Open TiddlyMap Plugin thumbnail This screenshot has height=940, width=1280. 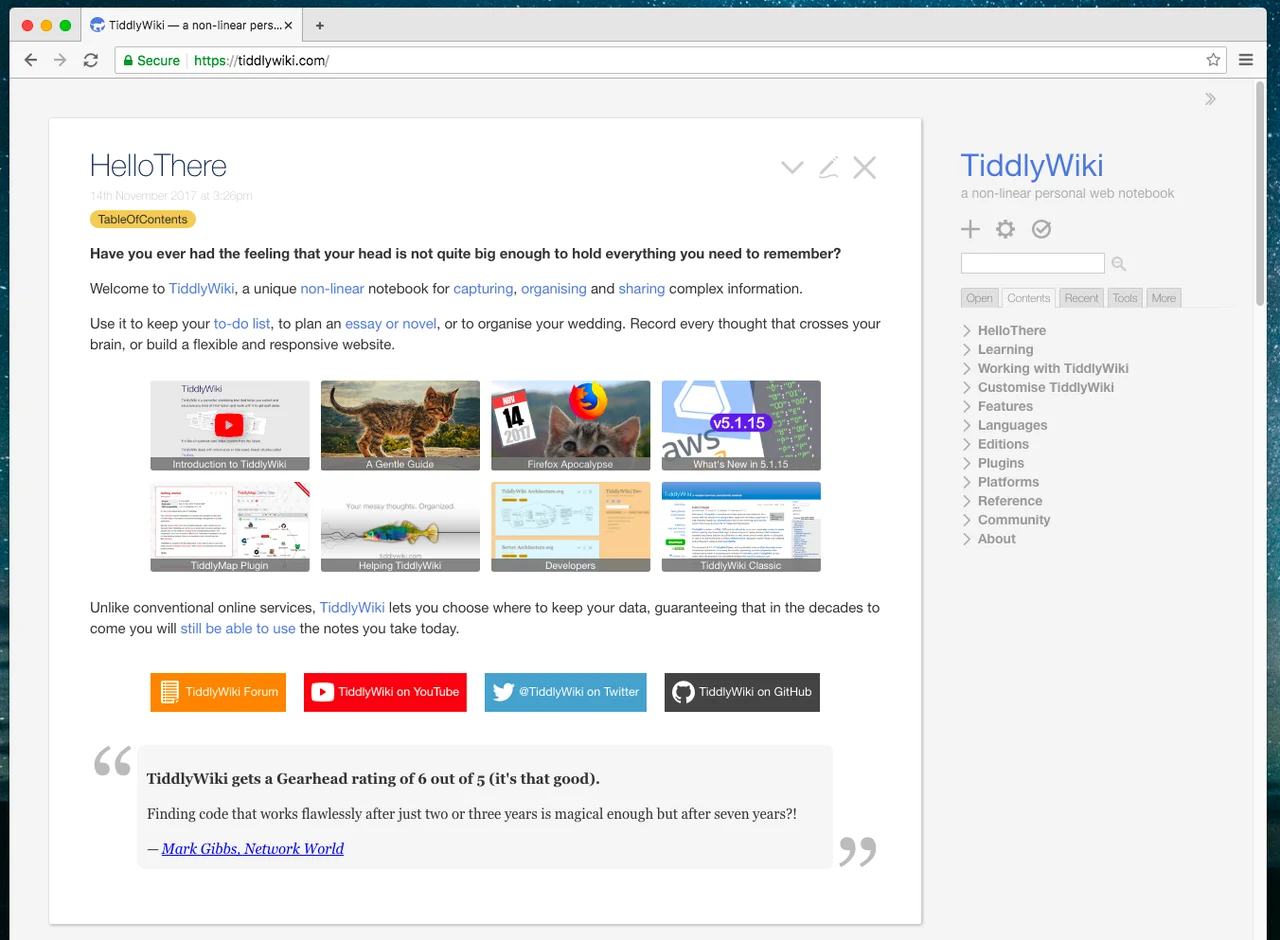230,527
